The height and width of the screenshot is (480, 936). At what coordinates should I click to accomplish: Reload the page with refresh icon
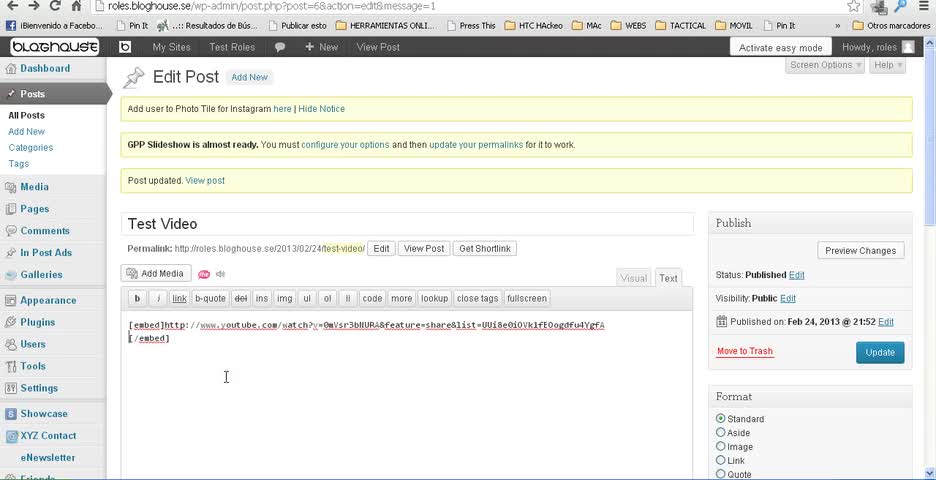[55, 6]
